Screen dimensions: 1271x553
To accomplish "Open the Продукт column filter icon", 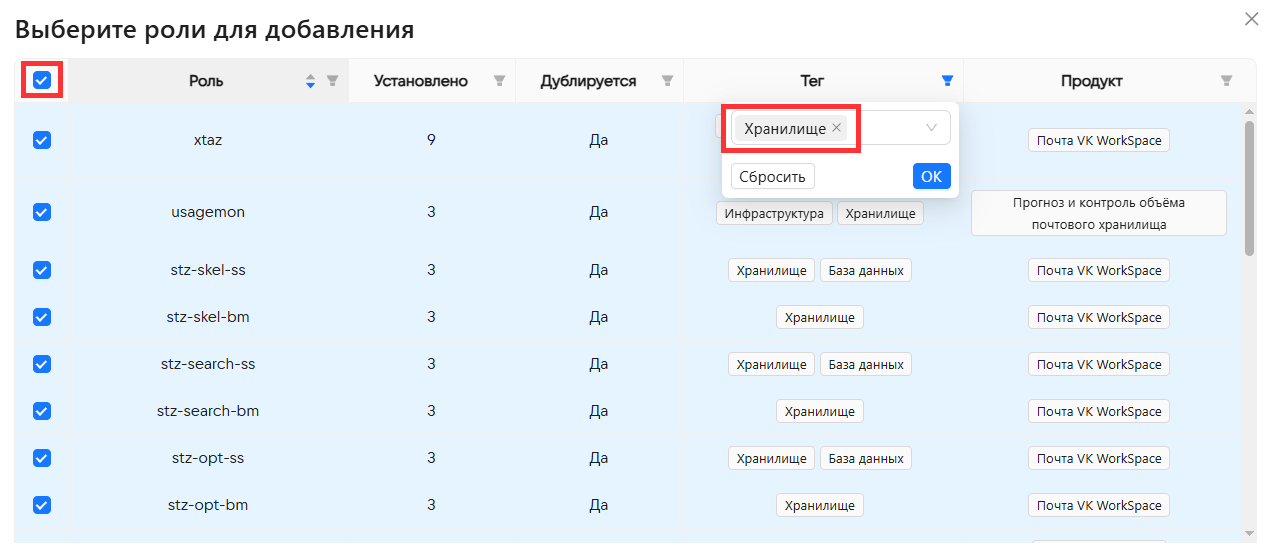I will click(x=1226, y=81).
